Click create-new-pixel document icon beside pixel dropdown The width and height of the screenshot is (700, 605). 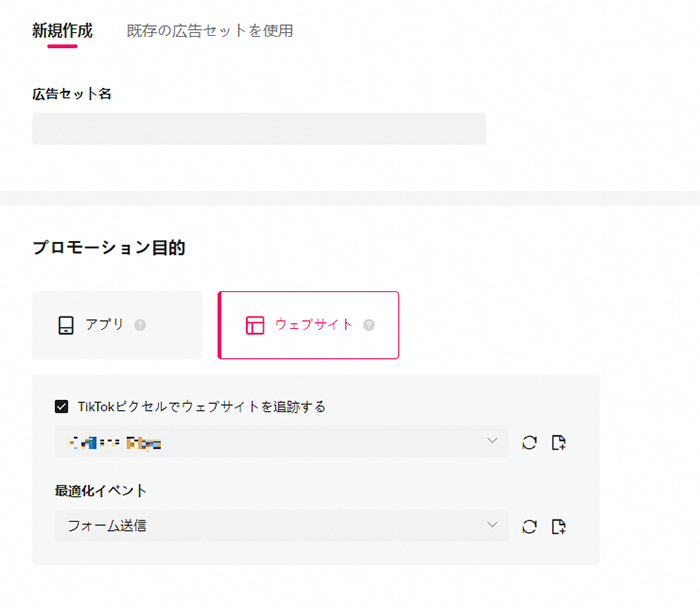pyautogui.click(x=558, y=442)
